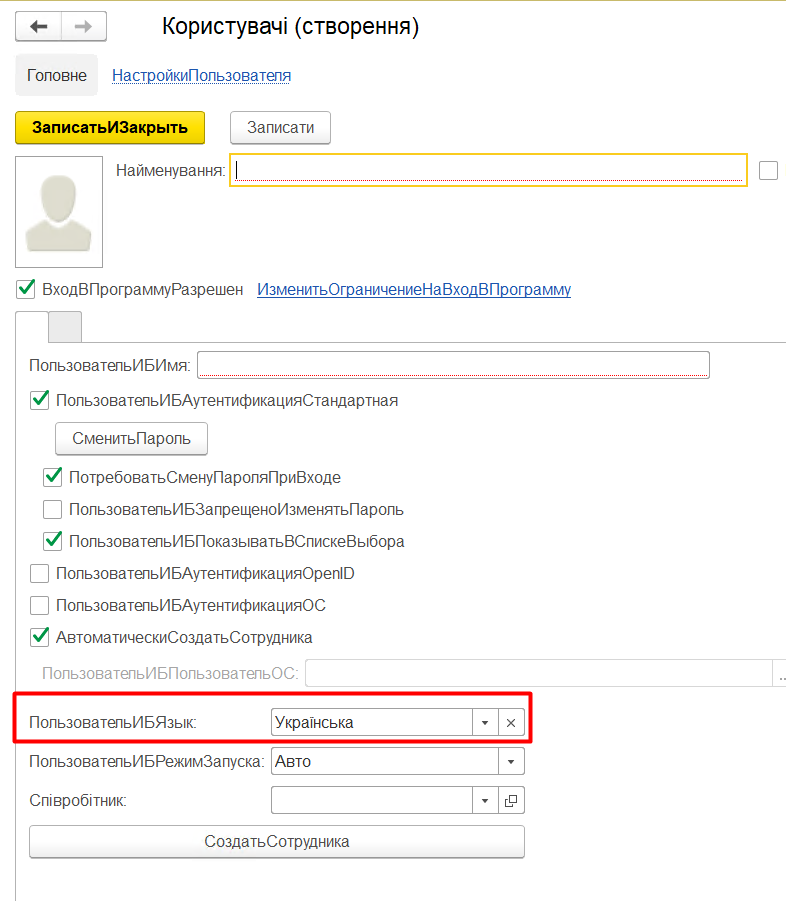Click into the Найменування input field
The height and width of the screenshot is (901, 786).
pos(490,171)
